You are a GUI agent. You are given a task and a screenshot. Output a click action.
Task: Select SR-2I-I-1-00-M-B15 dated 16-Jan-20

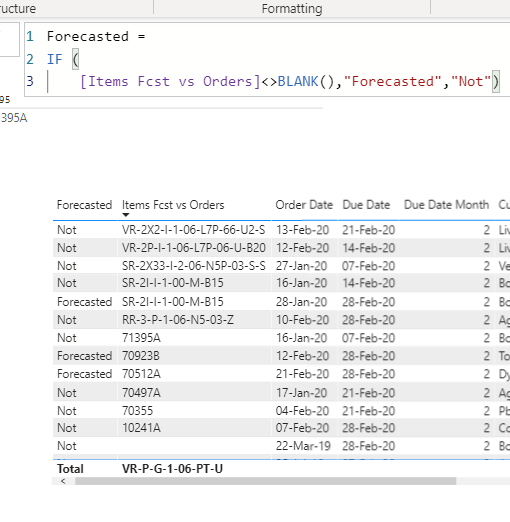tap(173, 283)
